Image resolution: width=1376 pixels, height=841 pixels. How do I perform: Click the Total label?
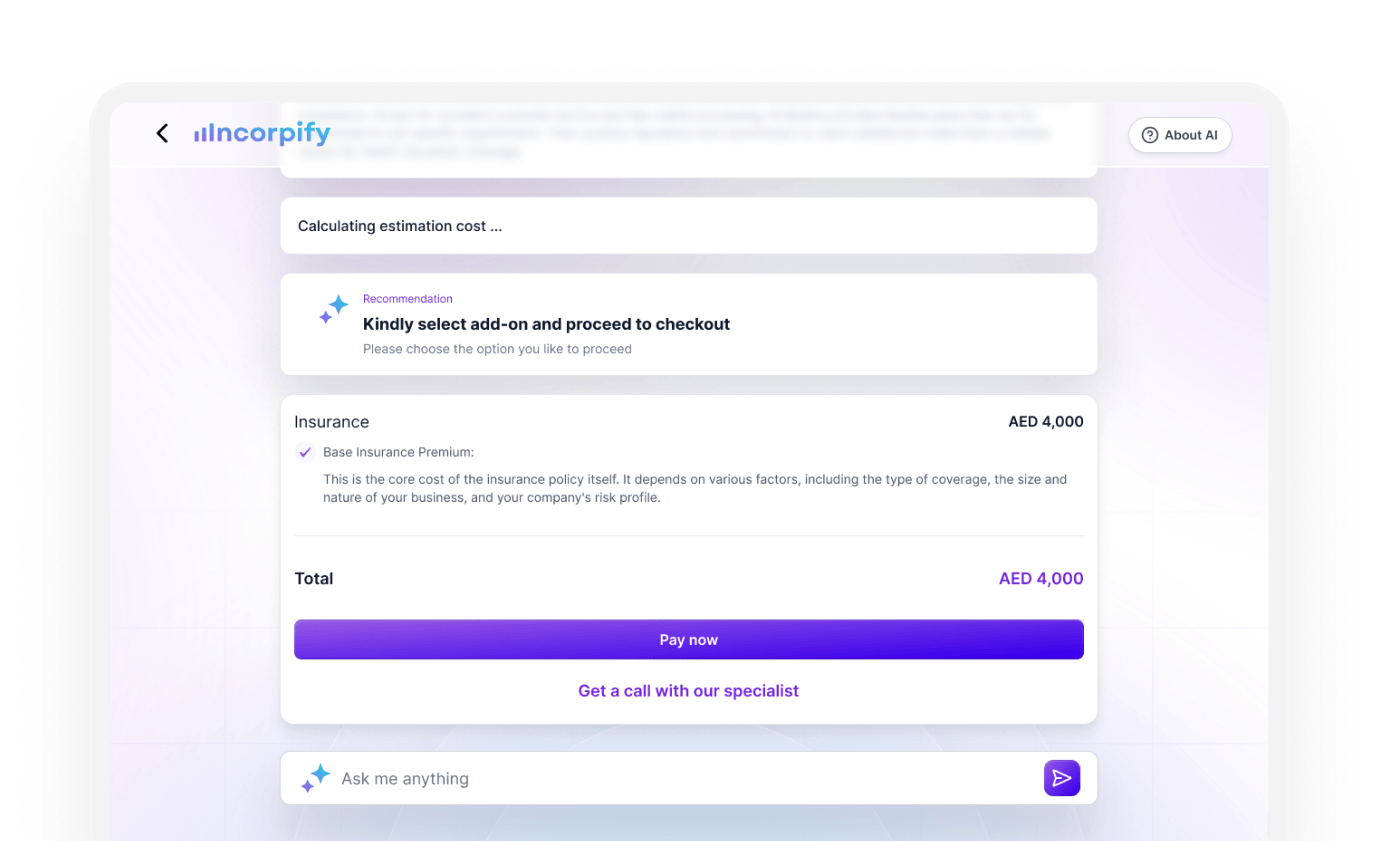[x=314, y=578]
